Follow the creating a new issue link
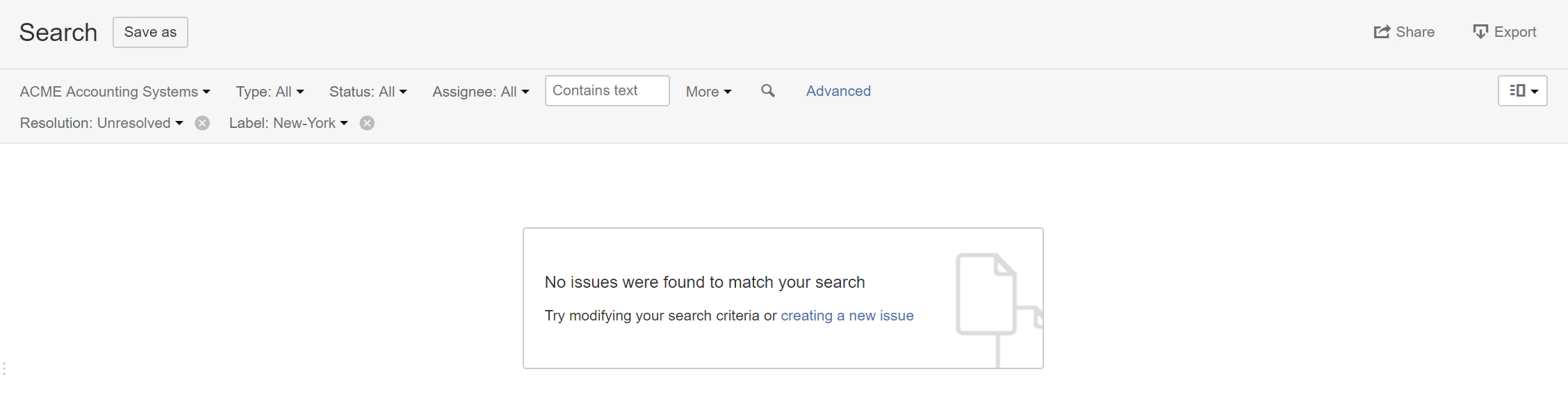 tap(847, 316)
